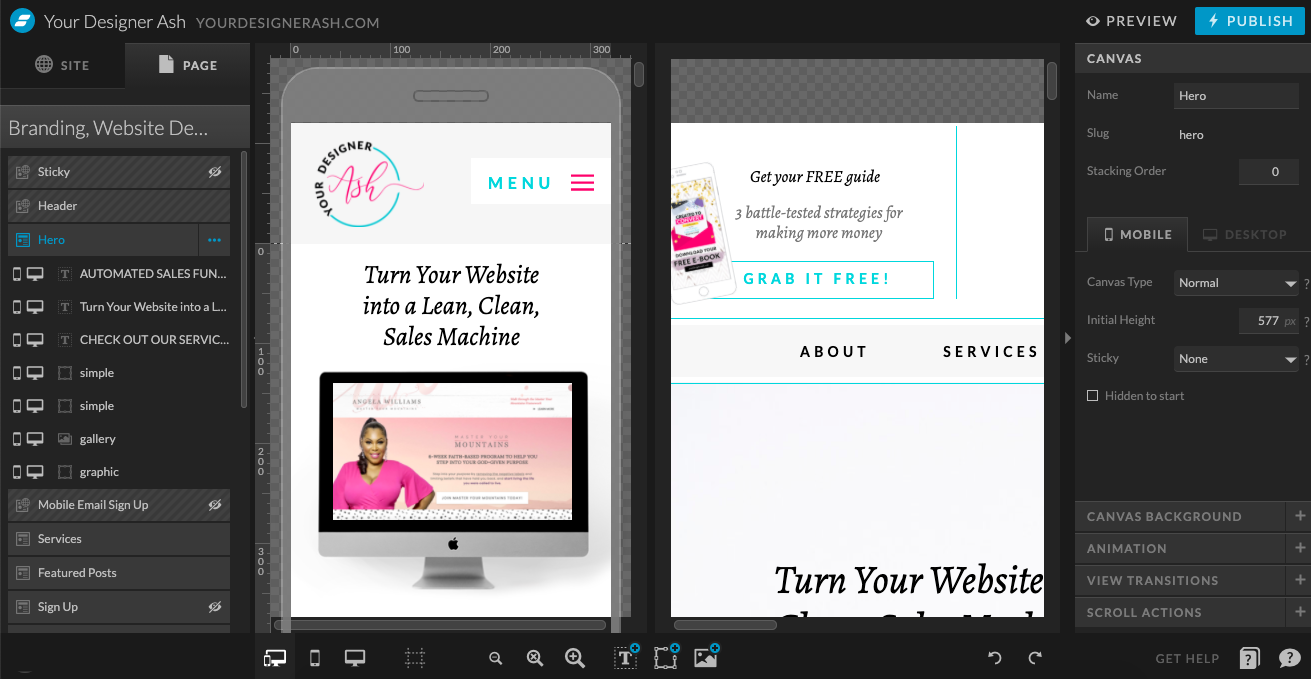Click the Showit logo icon
The image size is (1311, 679).
22,21
